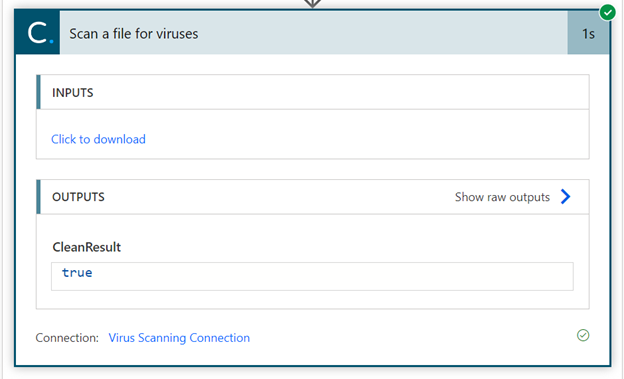Download inputs via Click to download
The width and height of the screenshot is (624, 379).
click(x=98, y=139)
